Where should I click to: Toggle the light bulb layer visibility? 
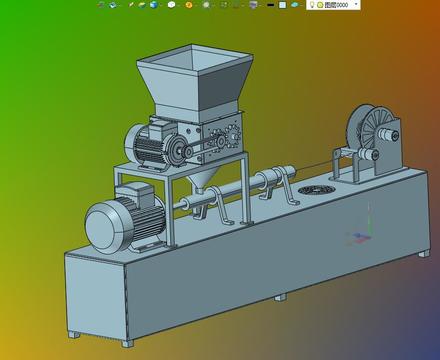tap(312, 5)
